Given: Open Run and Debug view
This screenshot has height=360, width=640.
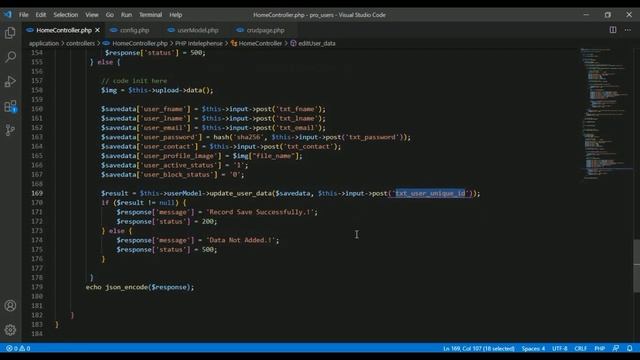Looking at the screenshot, I should 10,81.
